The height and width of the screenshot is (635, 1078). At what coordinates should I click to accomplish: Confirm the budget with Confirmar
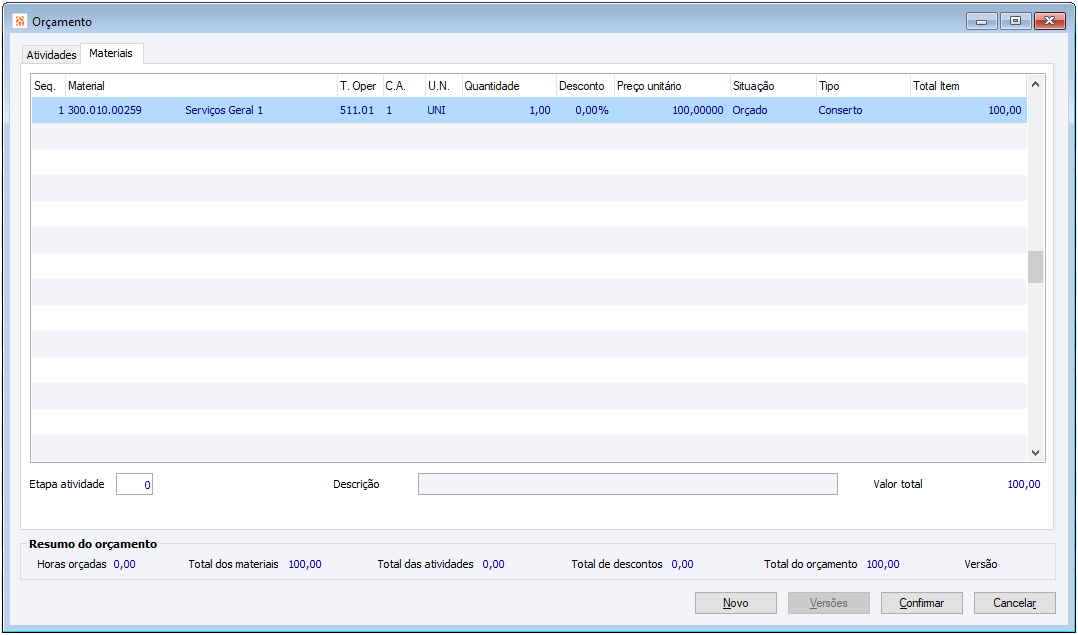[921, 603]
